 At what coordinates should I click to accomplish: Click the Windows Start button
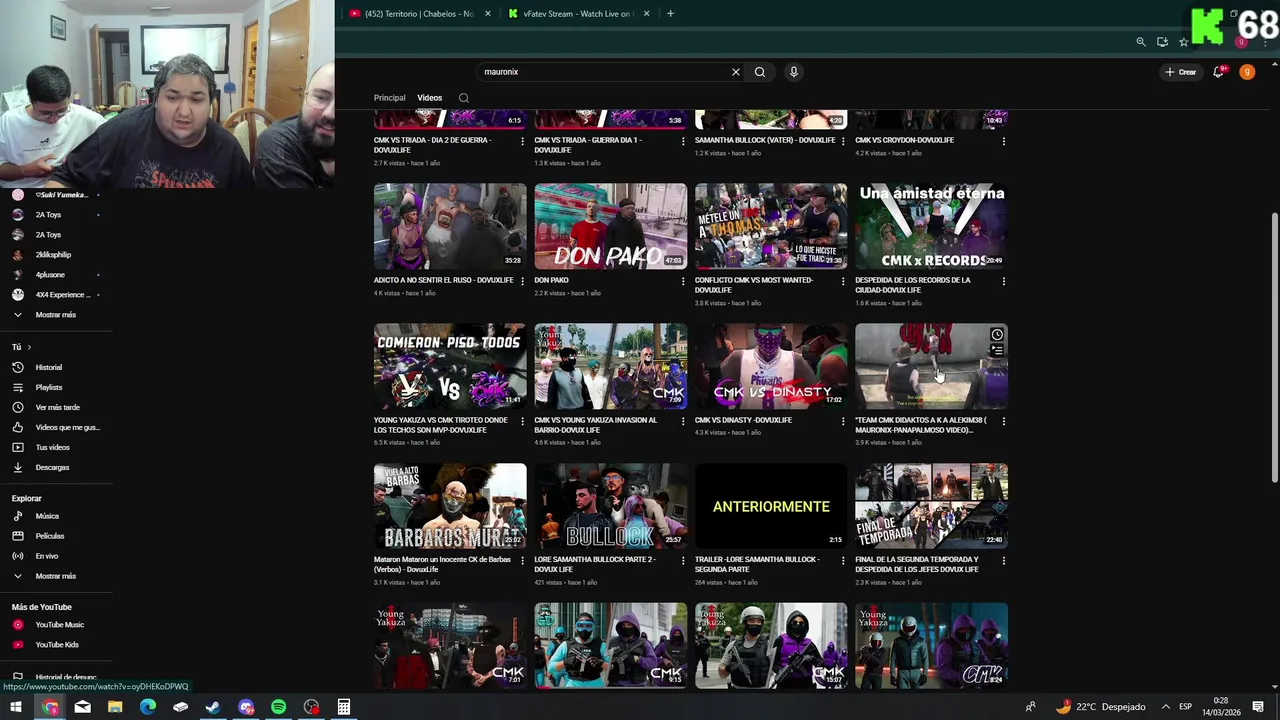(16, 707)
